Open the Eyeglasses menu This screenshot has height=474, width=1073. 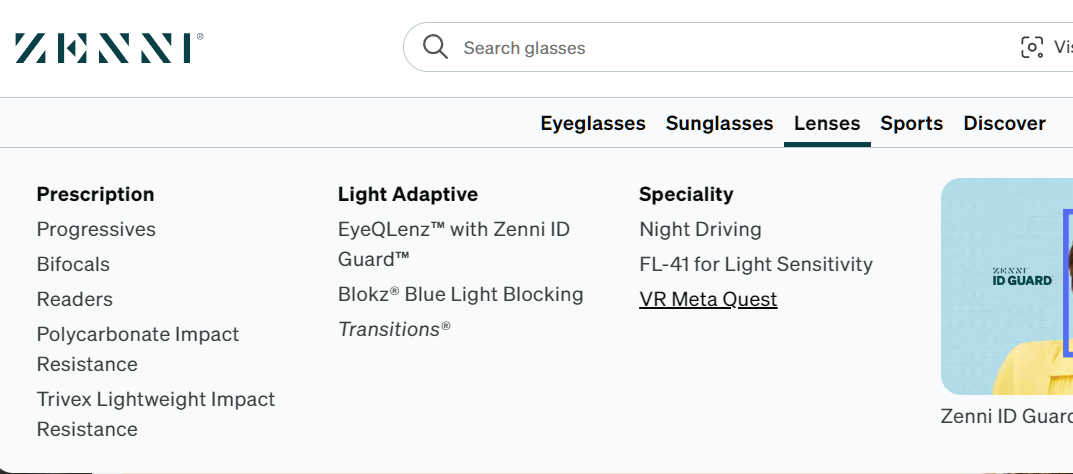pyautogui.click(x=593, y=123)
